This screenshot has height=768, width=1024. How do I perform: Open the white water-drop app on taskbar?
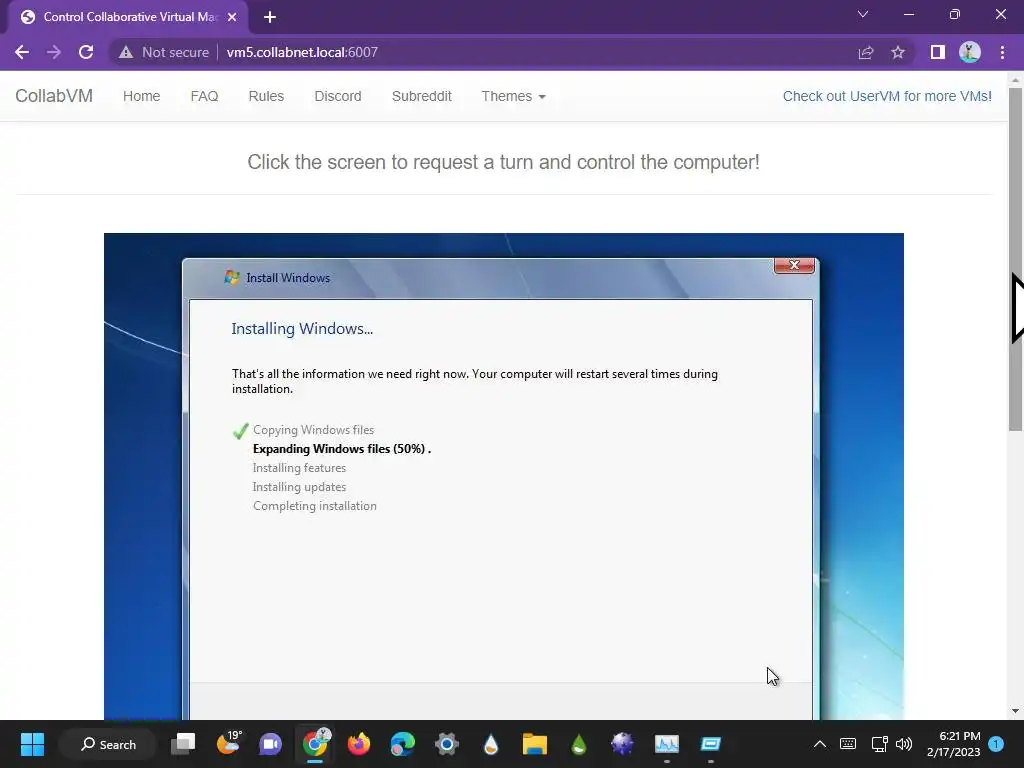point(490,744)
